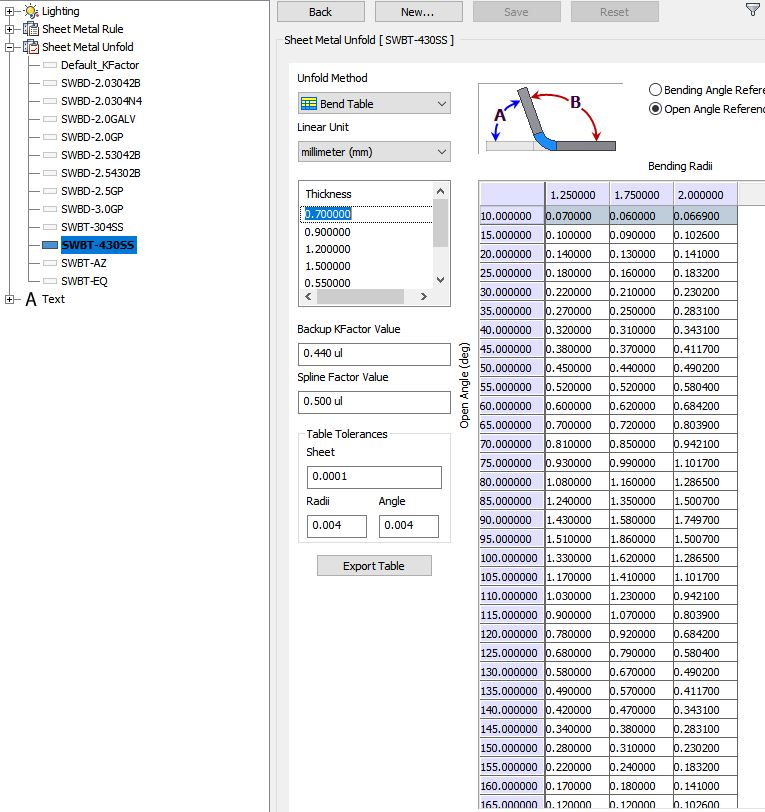Click the Sheet Metal Unfold icon

30,47
